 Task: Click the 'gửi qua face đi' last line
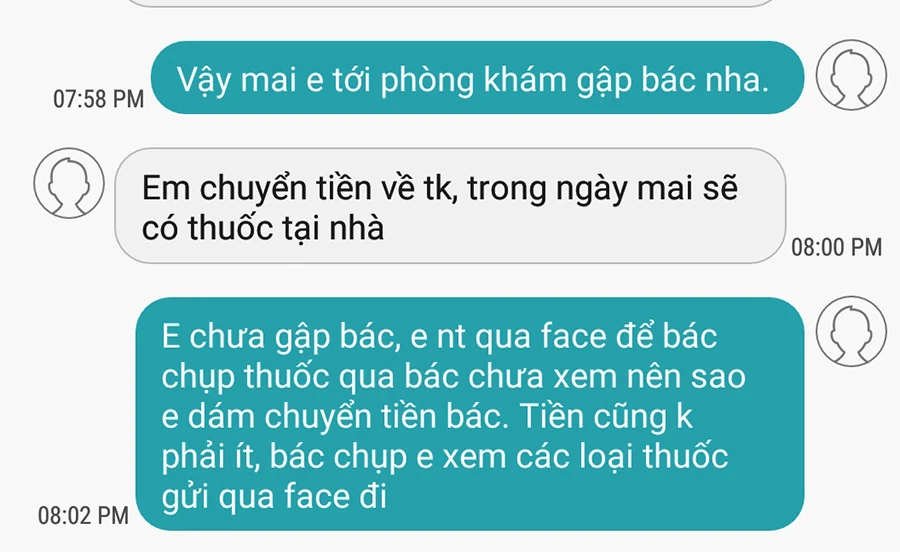tap(274, 497)
